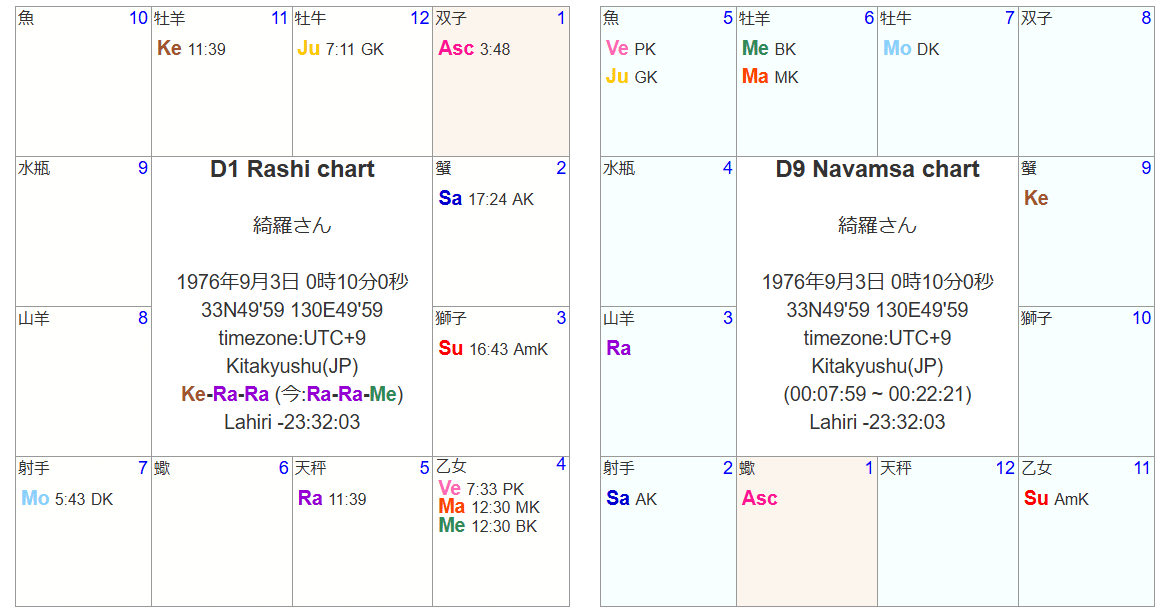Screen dimensions: 1167x608
Task: Click the D1 Rashi chart title
Action: tap(292, 170)
